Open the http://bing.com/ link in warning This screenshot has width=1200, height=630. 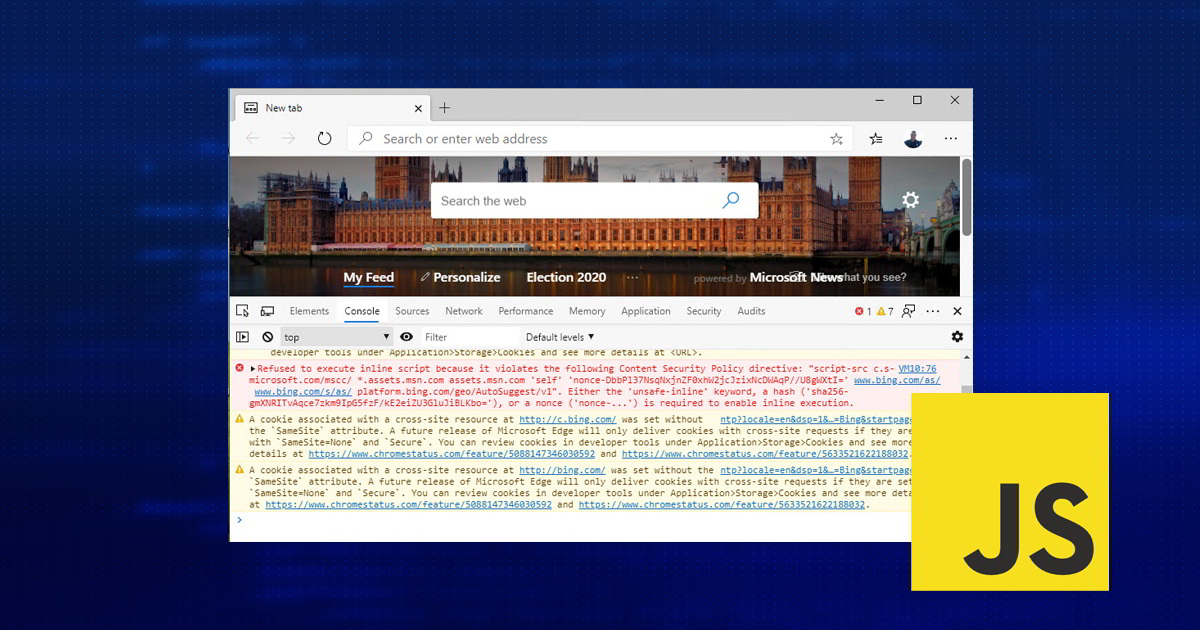pyautogui.click(x=562, y=470)
